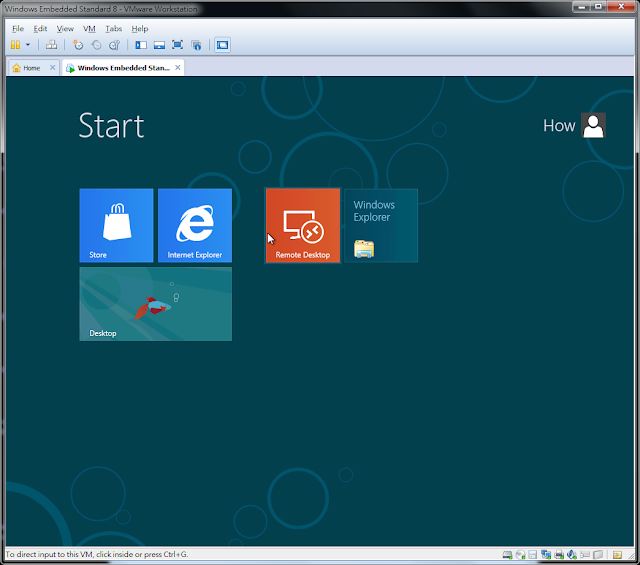Image resolution: width=640 pixels, height=565 pixels.
Task: Click the Start heading text
Action: 111,126
